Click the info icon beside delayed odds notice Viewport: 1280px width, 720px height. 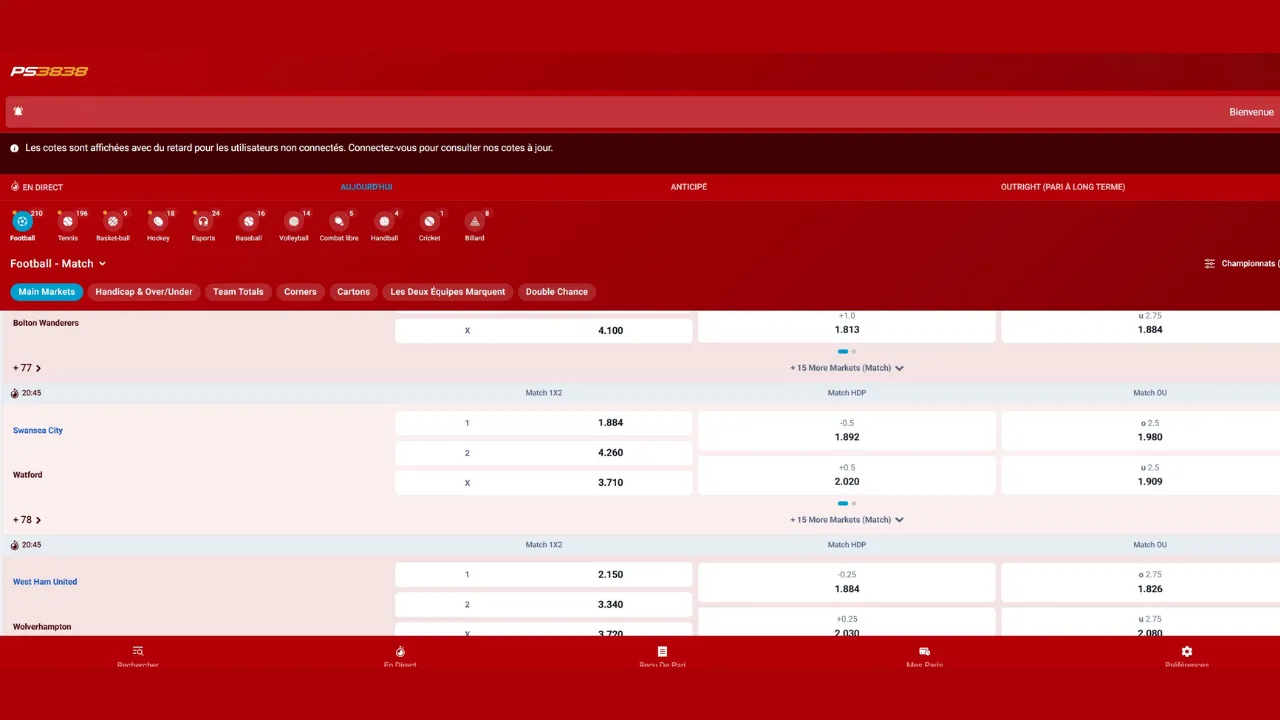(15, 148)
